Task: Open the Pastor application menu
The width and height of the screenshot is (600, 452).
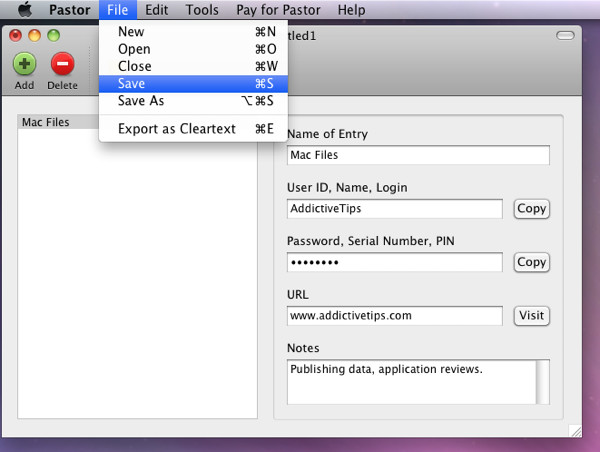Action: click(x=70, y=10)
